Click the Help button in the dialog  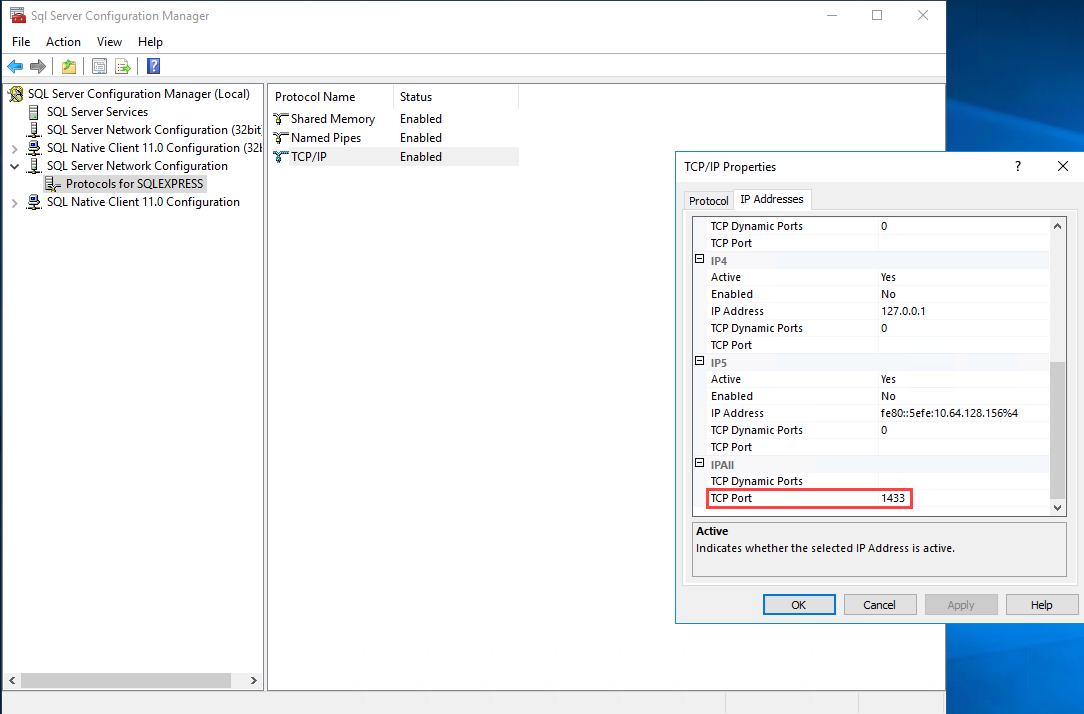[1042, 605]
